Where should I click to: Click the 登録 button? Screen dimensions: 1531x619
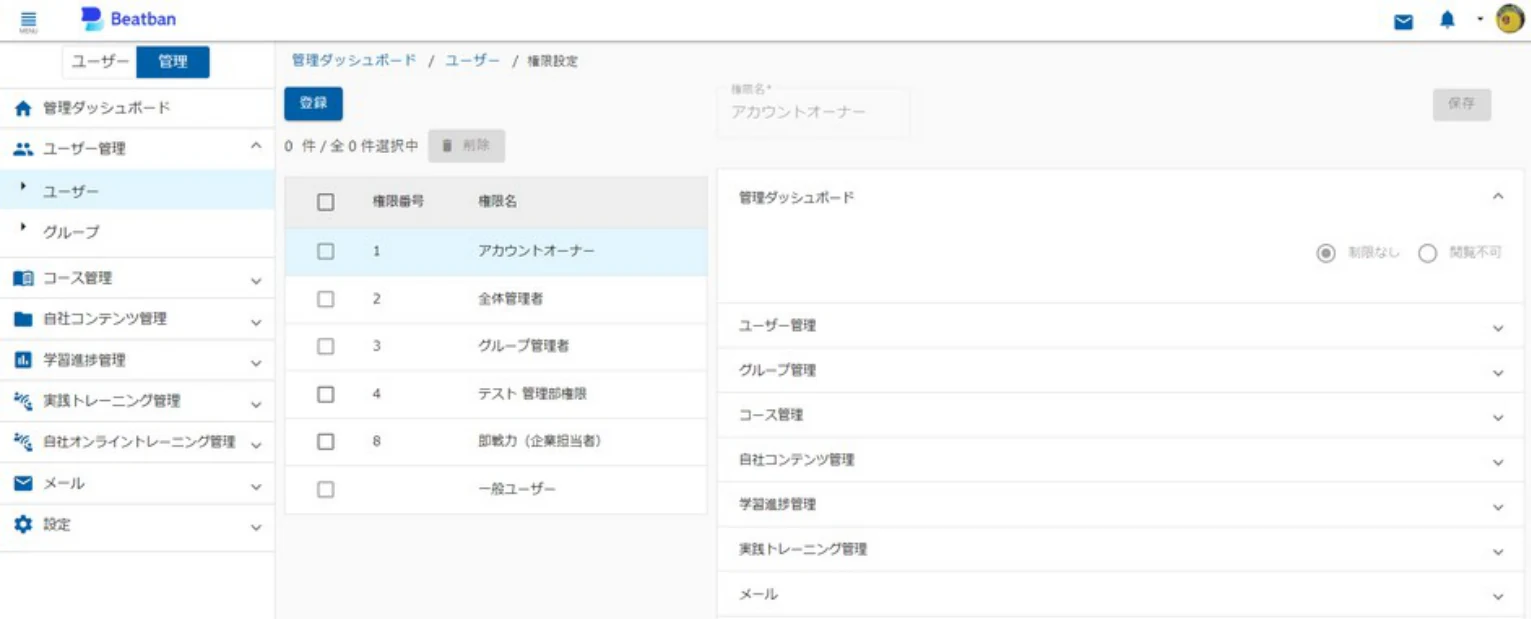[x=313, y=103]
